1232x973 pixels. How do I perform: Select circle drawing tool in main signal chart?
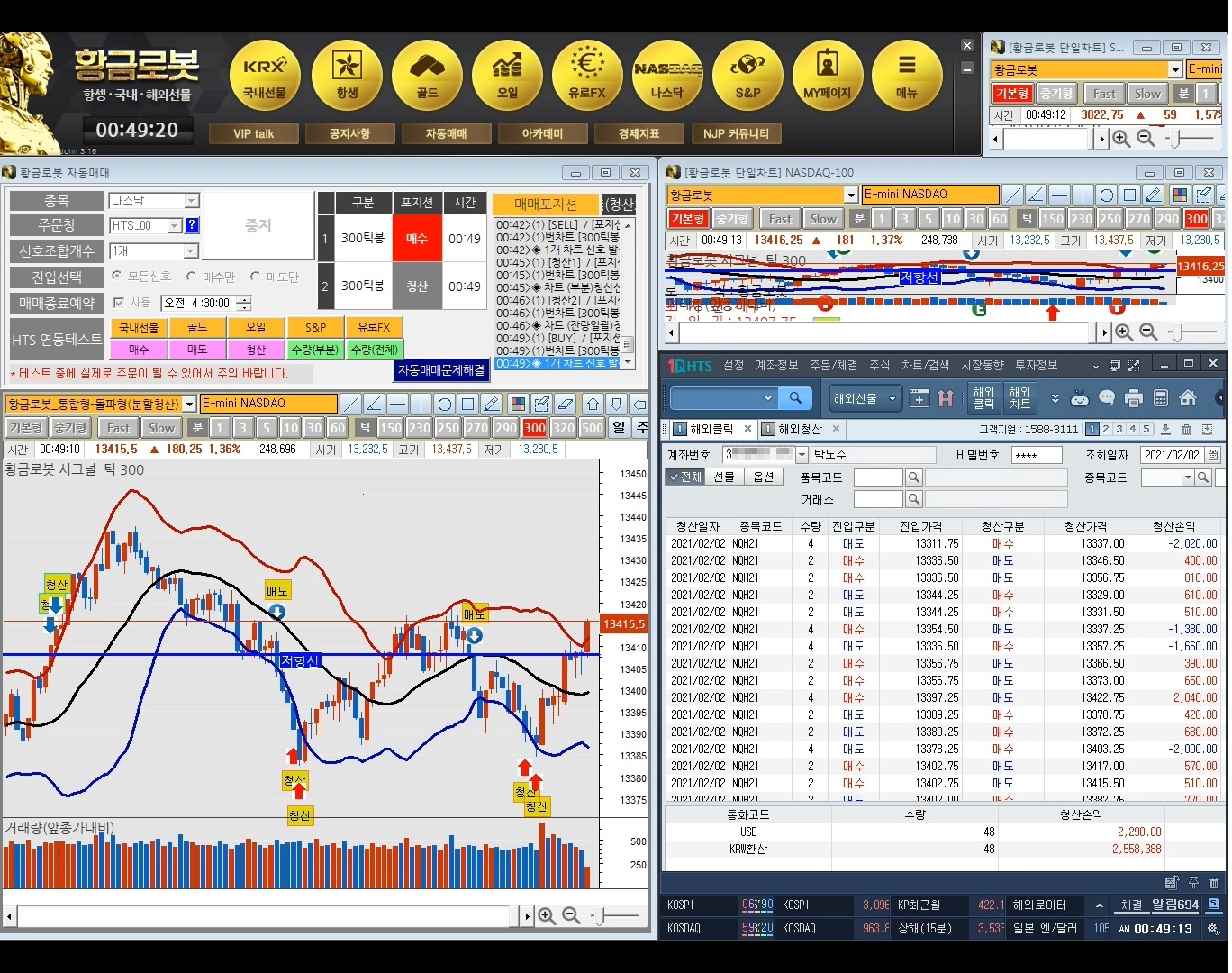pyautogui.click(x=445, y=404)
